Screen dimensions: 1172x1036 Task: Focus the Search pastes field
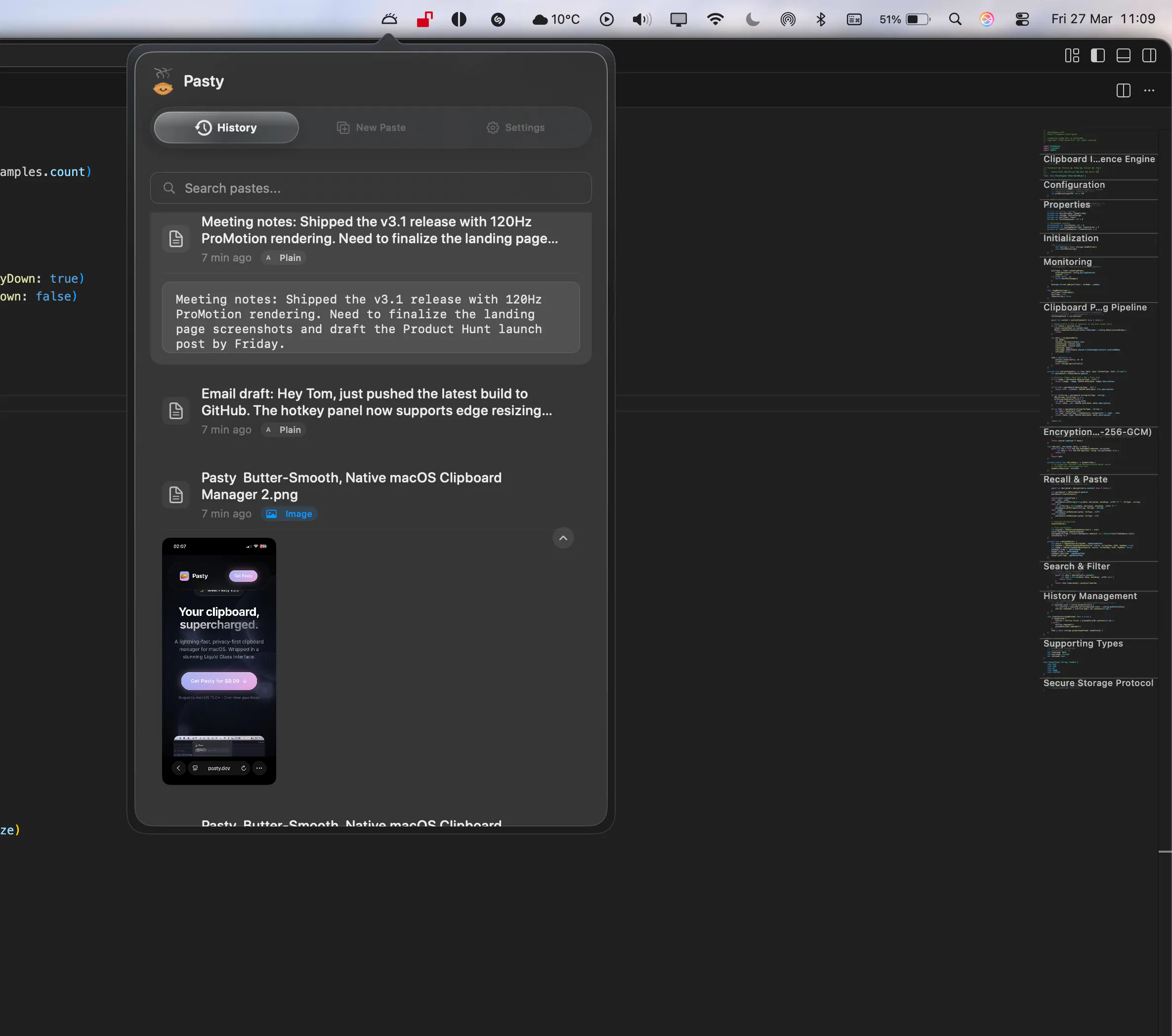coord(371,188)
